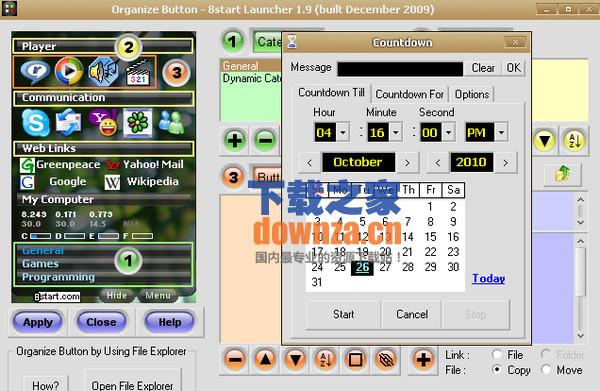Open the mail envelope icon in Communication
Viewport: 600px width, 391px height.
(68, 123)
